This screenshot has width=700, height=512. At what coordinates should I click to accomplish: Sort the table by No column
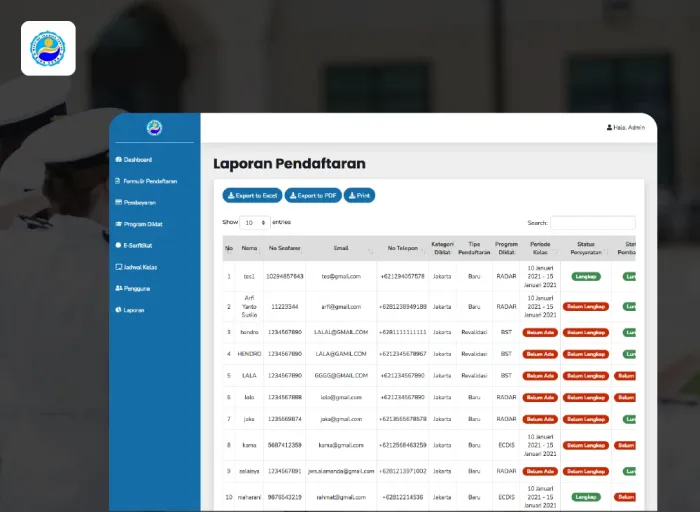229,248
